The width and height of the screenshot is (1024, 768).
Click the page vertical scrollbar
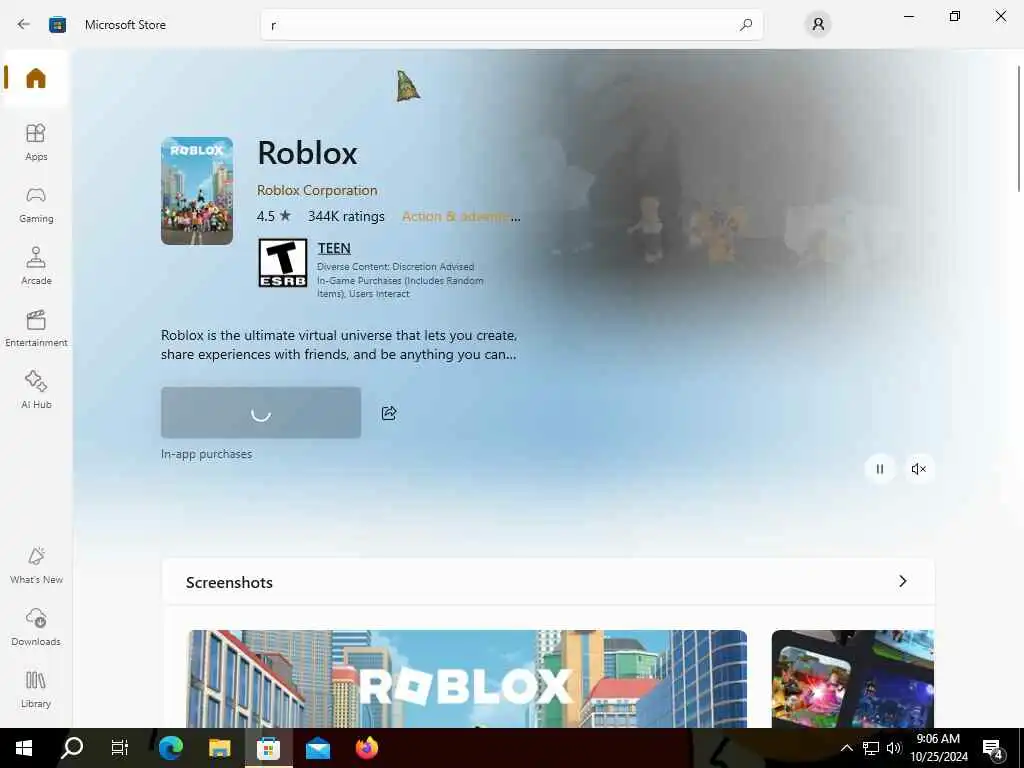point(1018,129)
